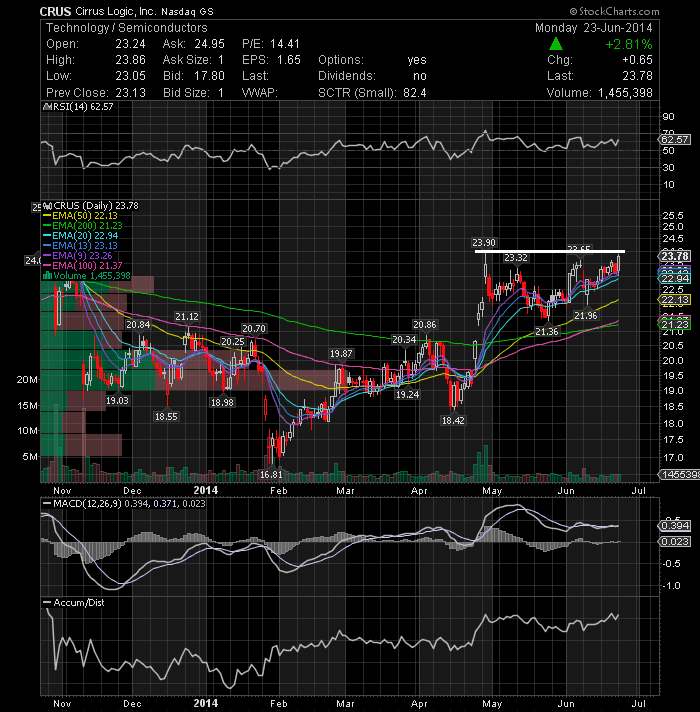
Task: Click the 23.78 last price axis tag
Action: pos(675,256)
